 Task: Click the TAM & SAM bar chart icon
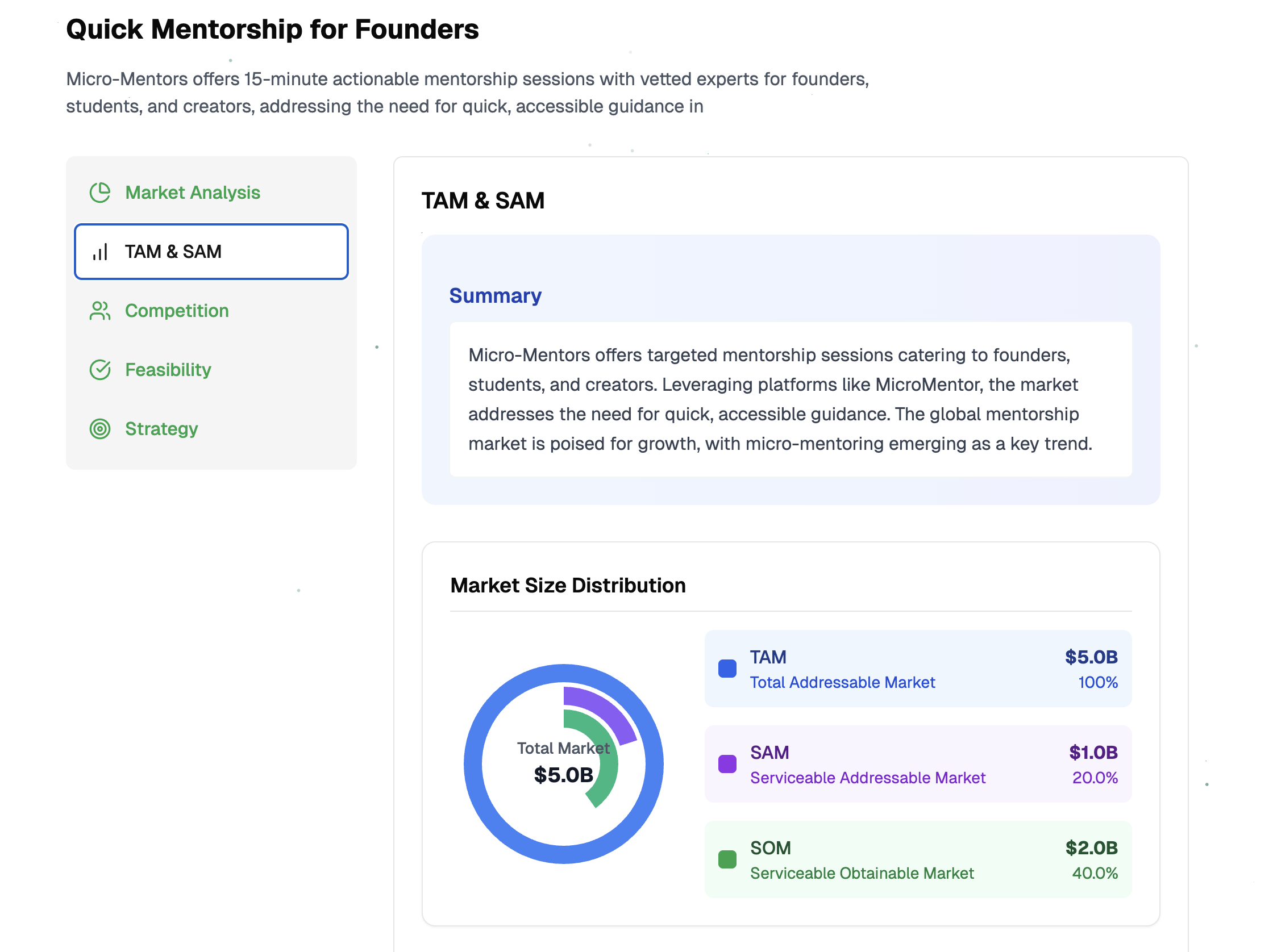100,252
